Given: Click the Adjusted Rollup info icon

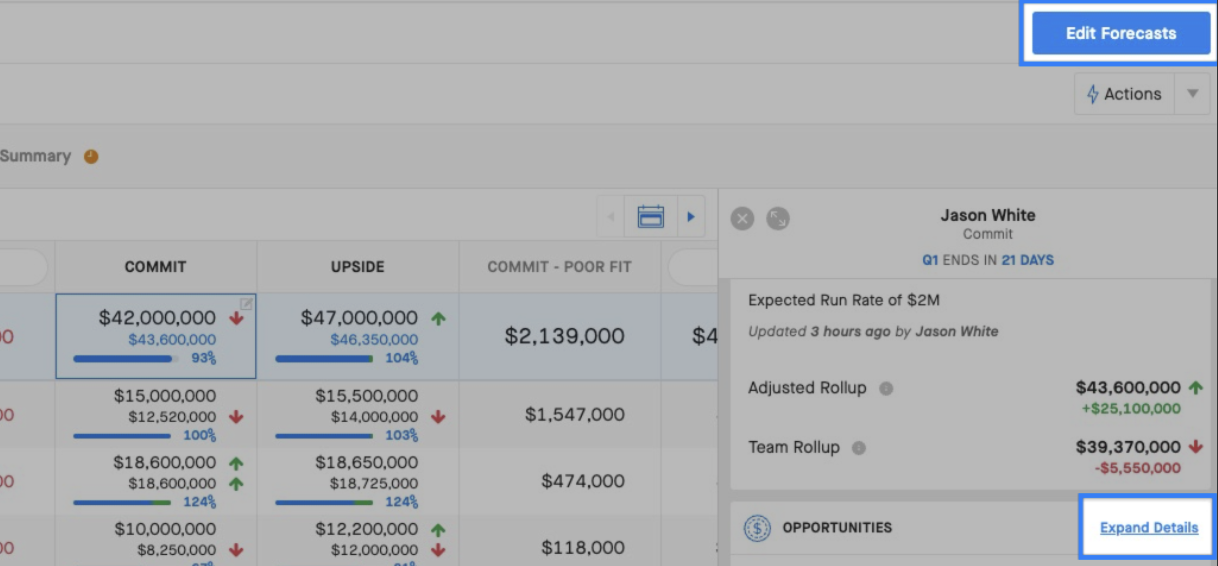Looking at the screenshot, I should click(886, 389).
